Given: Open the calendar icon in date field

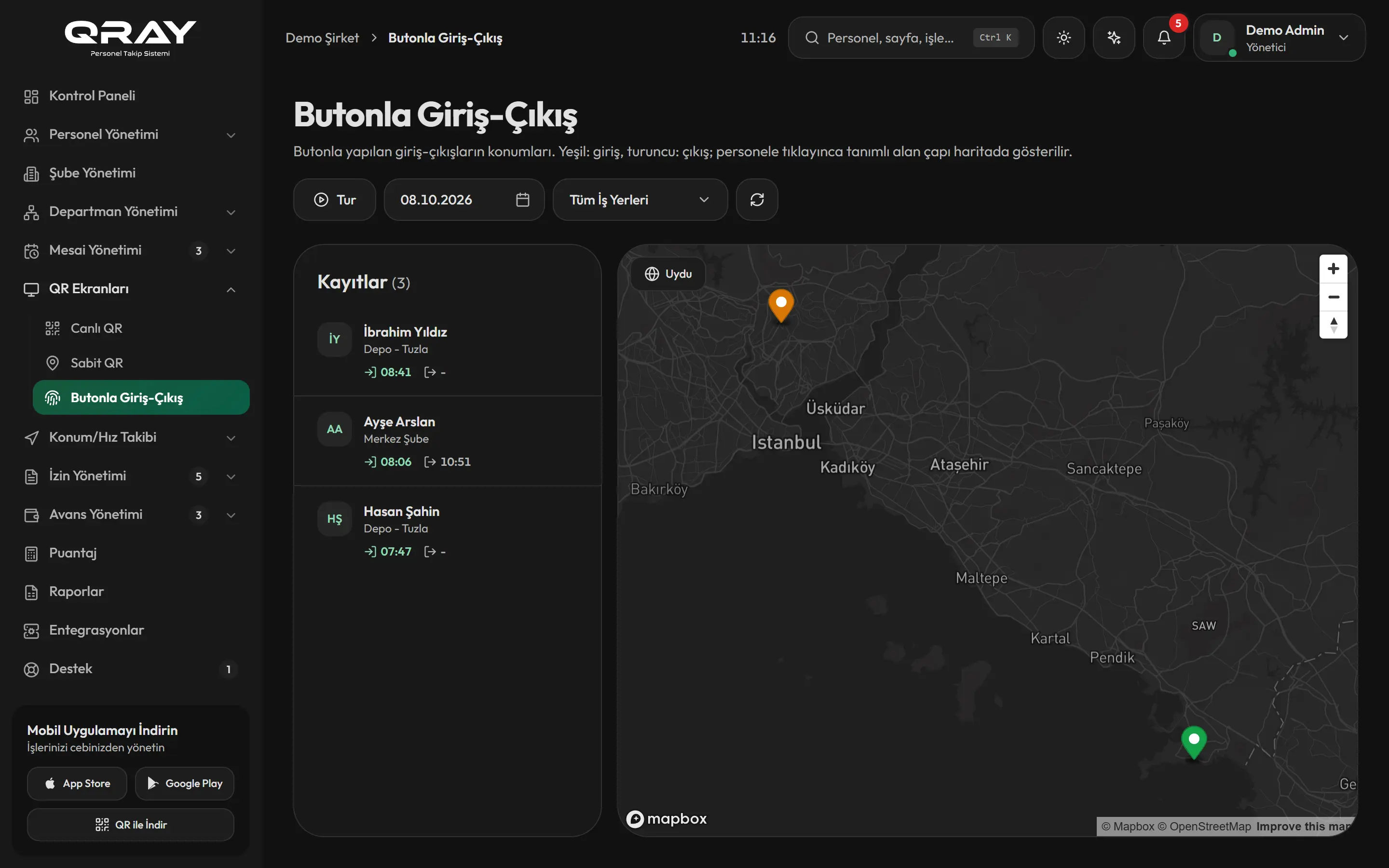Looking at the screenshot, I should (x=522, y=200).
